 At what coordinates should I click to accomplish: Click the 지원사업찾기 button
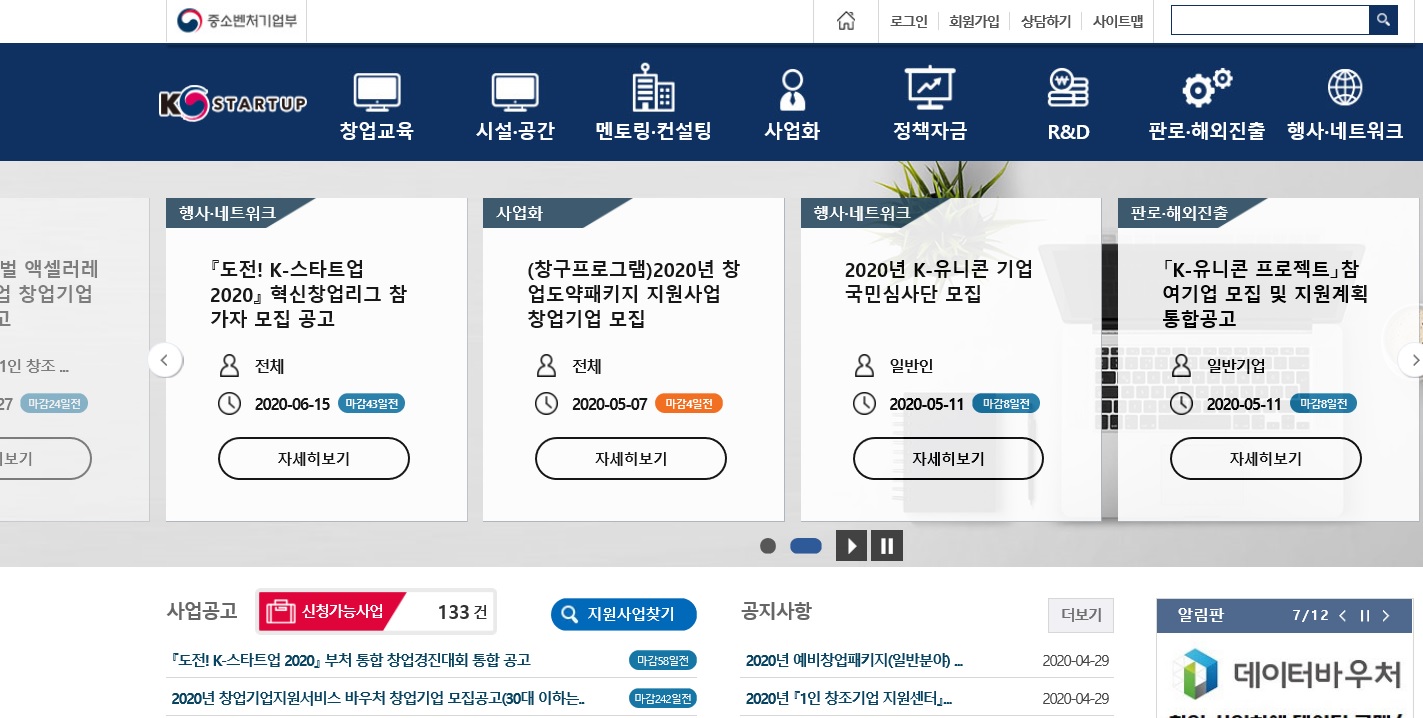(x=624, y=614)
